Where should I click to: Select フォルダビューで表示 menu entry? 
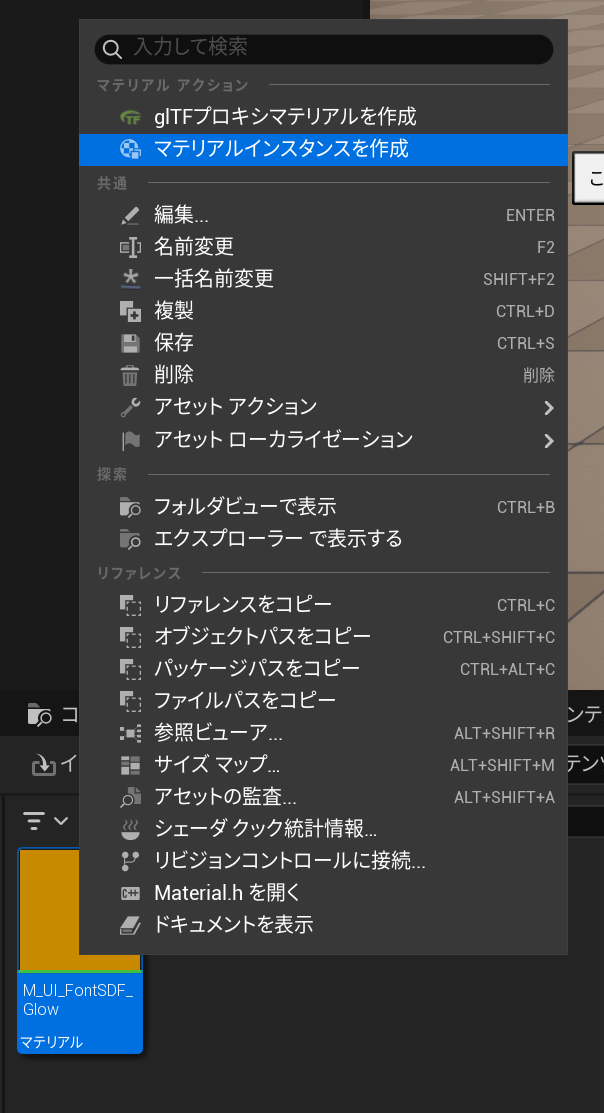[x=323, y=507]
